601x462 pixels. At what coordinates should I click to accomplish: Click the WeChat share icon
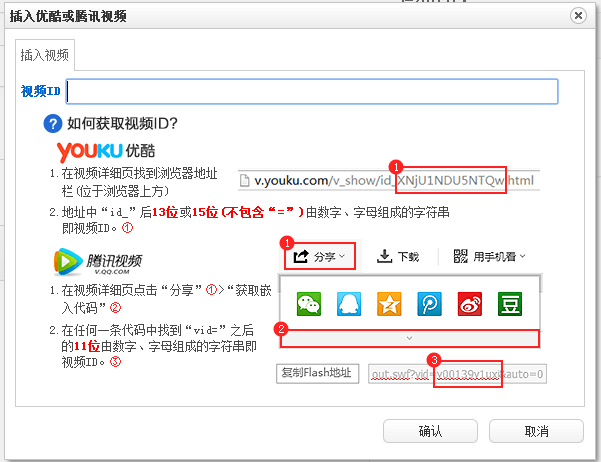click(x=308, y=304)
